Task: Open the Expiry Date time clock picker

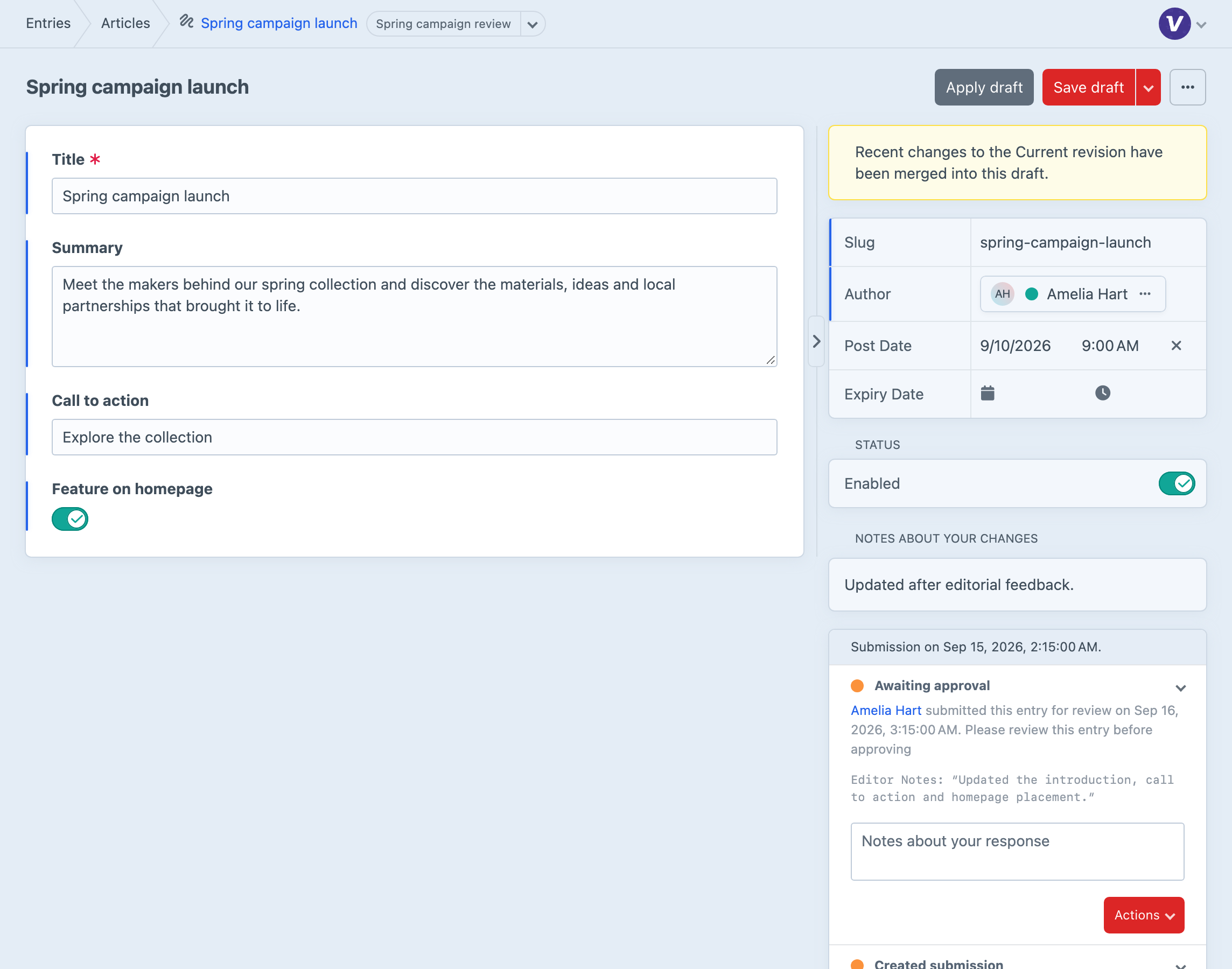Action: (1102, 393)
